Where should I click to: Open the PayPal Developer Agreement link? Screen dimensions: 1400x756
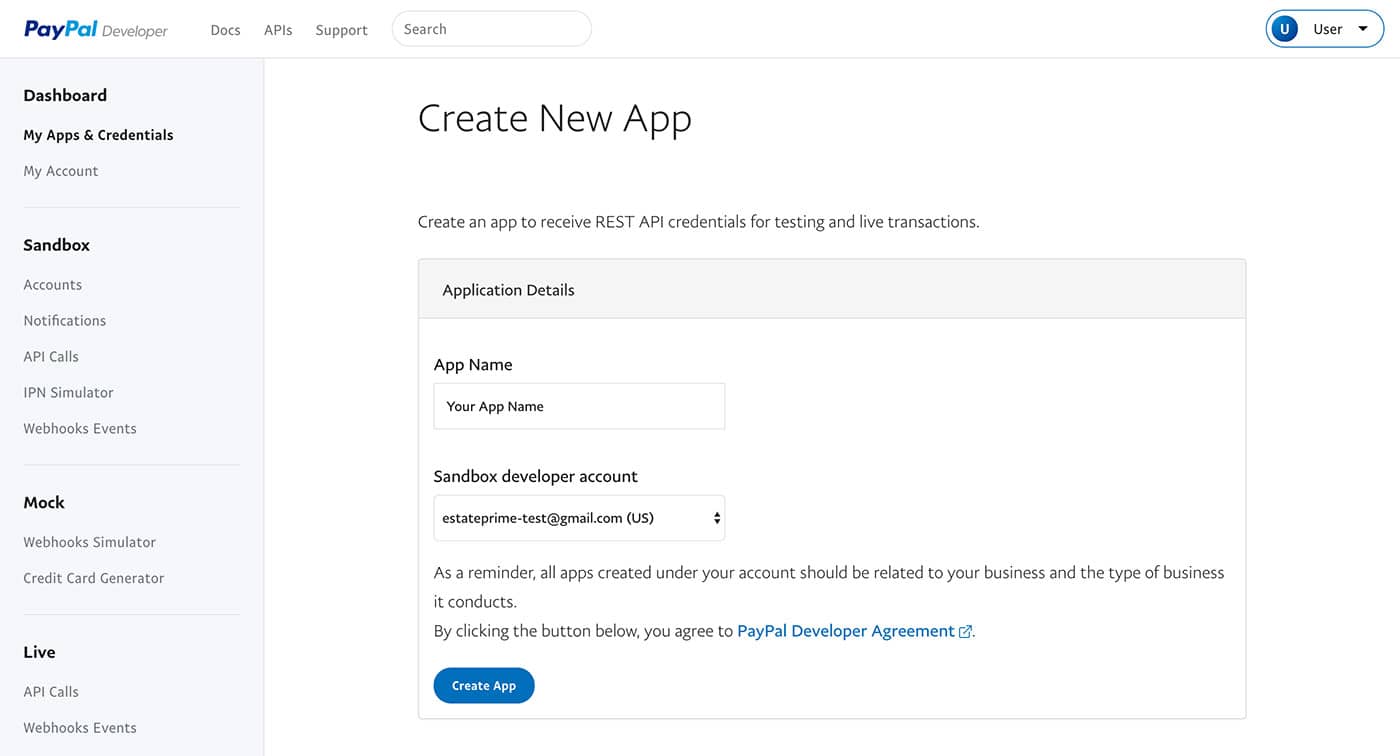[845, 631]
